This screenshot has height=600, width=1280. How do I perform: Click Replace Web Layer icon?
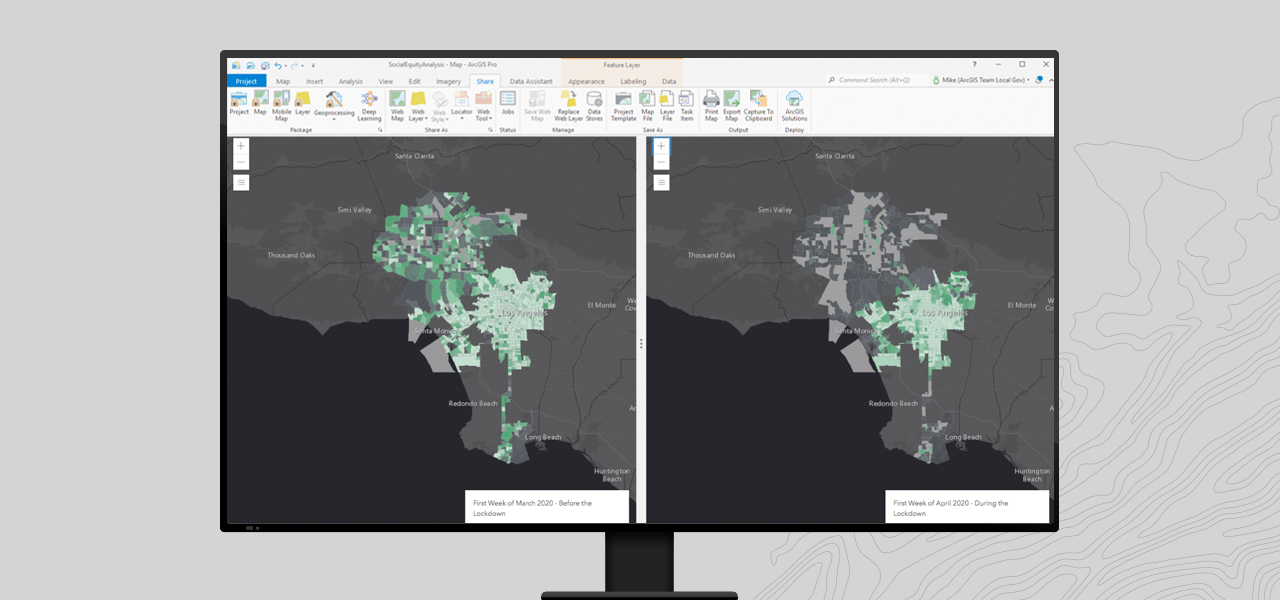pyautogui.click(x=569, y=105)
